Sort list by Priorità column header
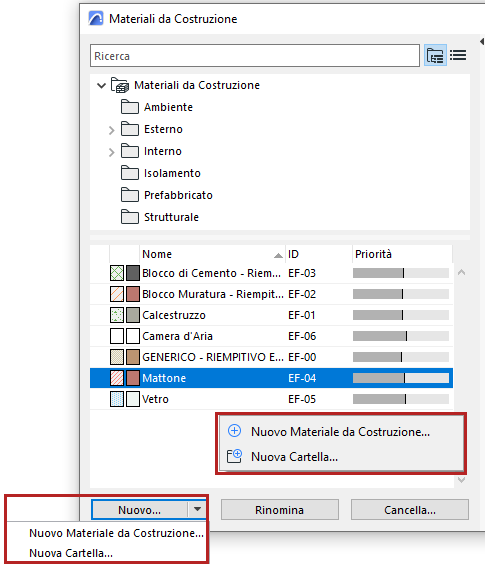485x564 pixels. pyautogui.click(x=402, y=254)
